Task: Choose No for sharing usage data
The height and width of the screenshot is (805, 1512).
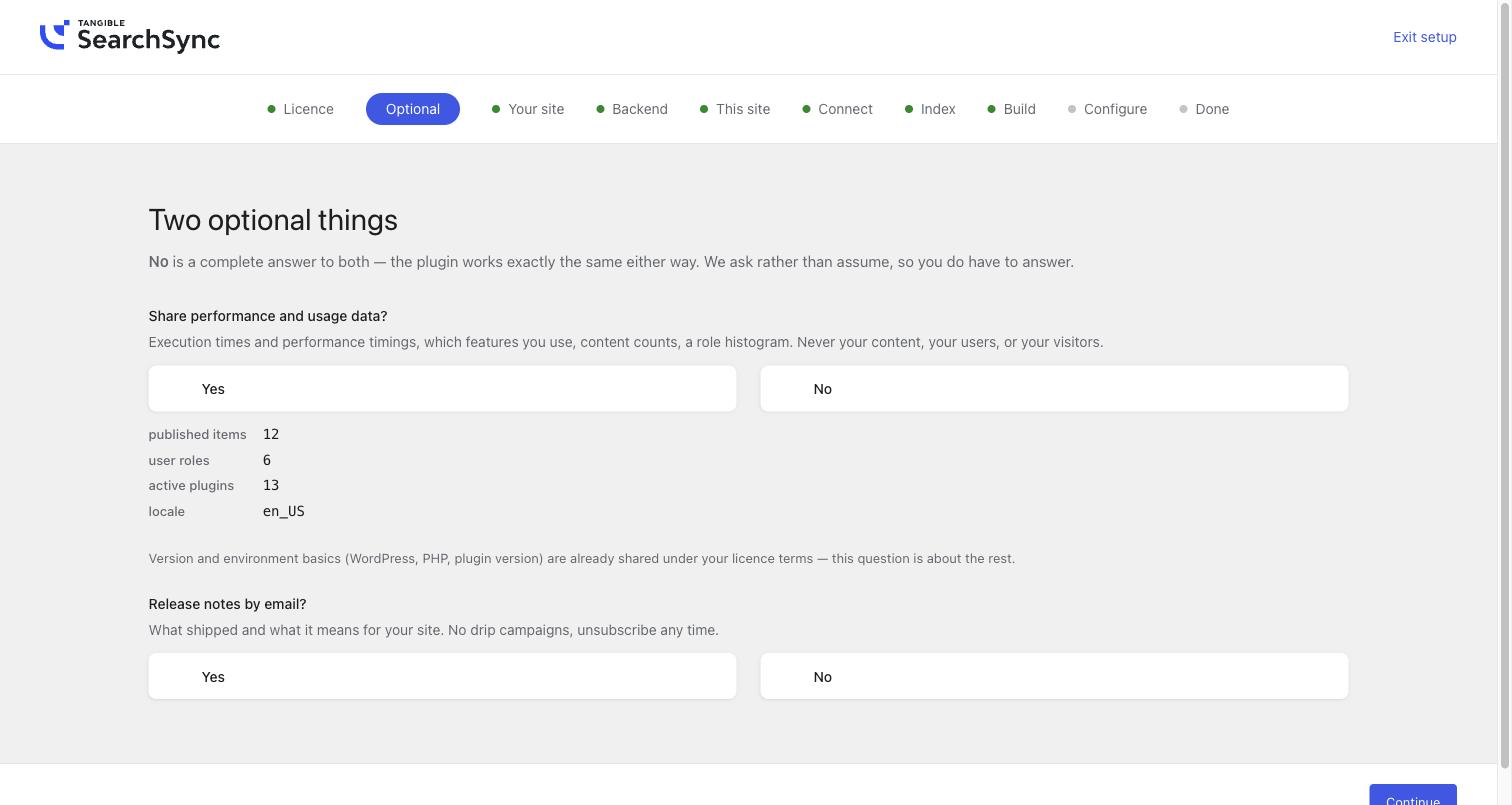Action: [x=1054, y=388]
